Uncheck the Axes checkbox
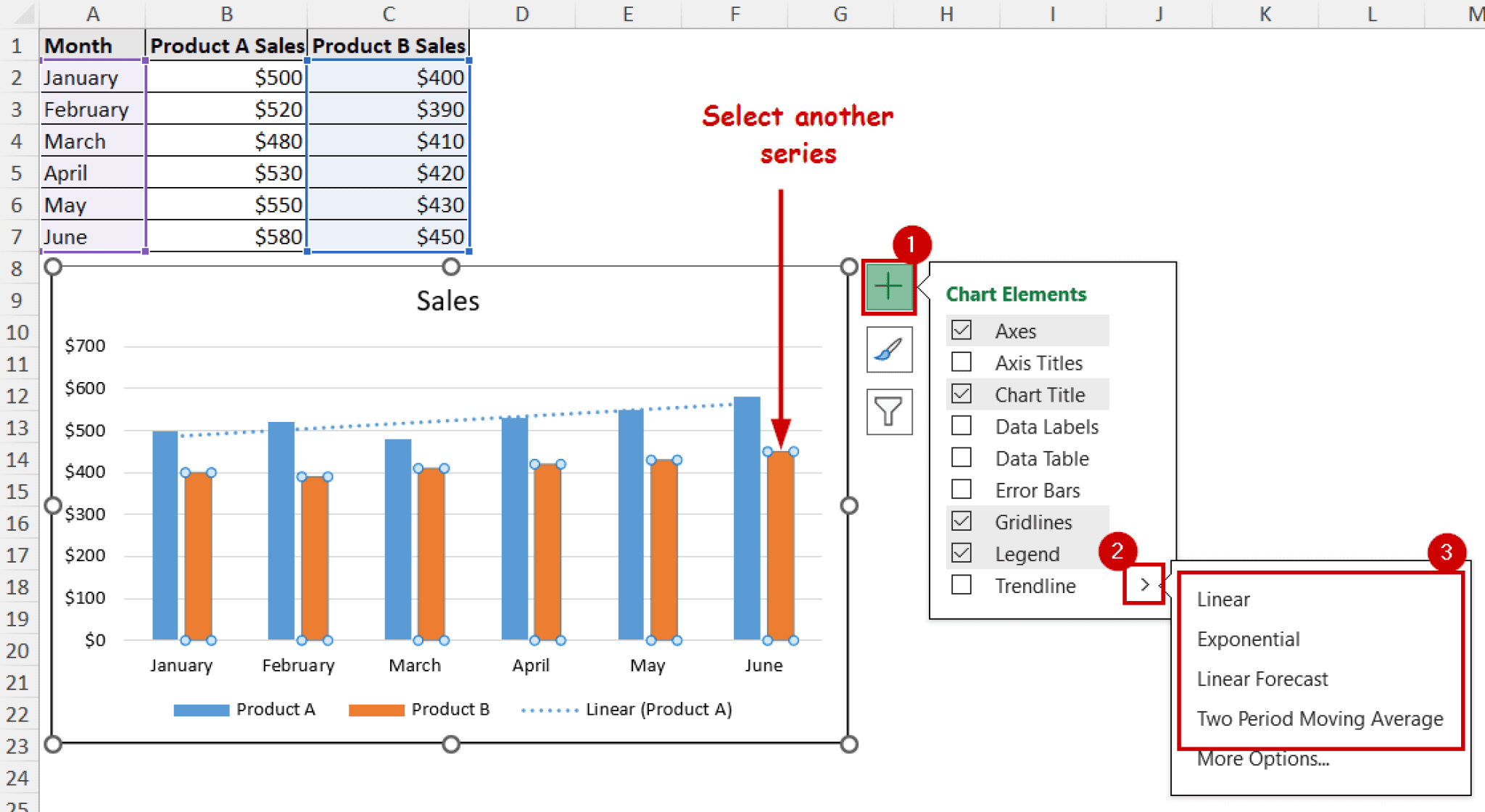 [x=961, y=331]
